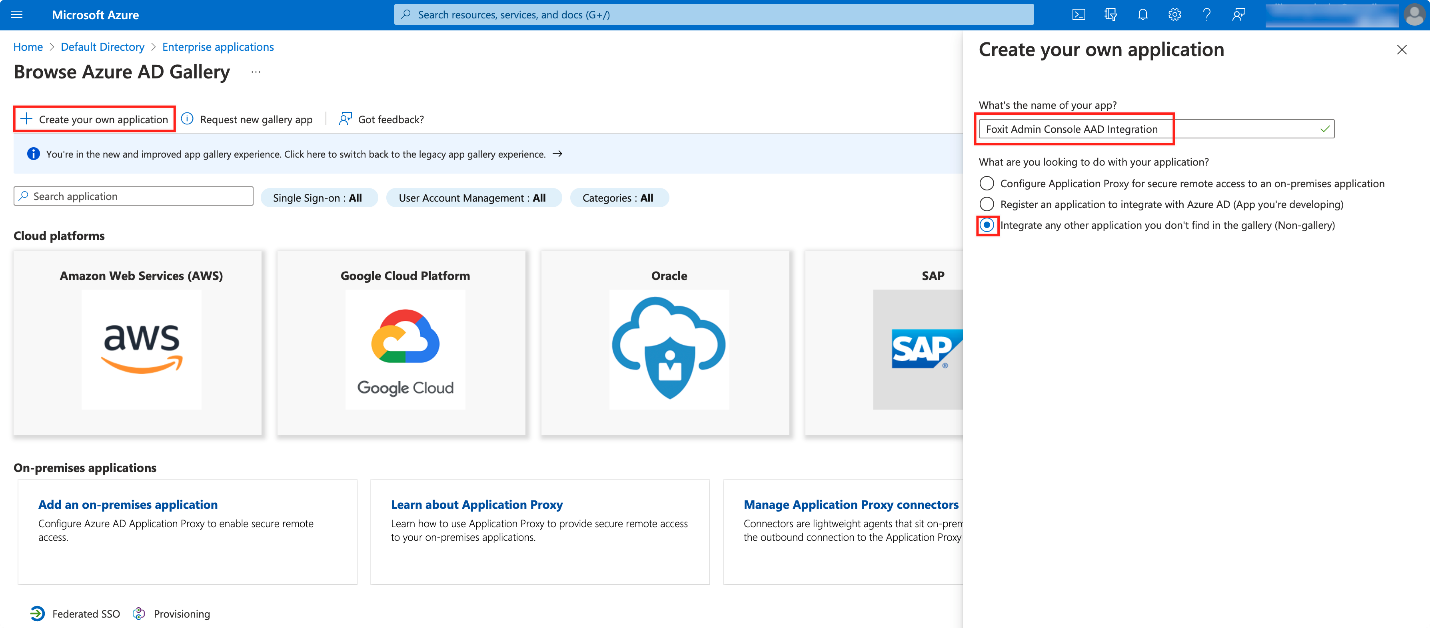Open the portal hamburger menu
1430x628 pixels.
17,14
